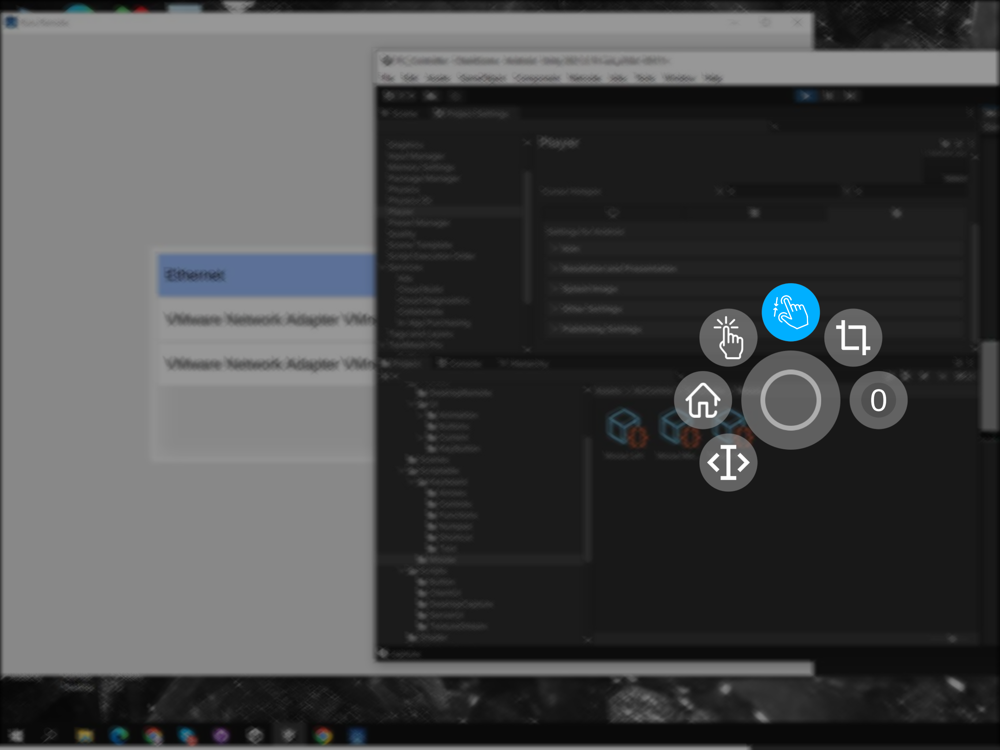The width and height of the screenshot is (1000, 750).
Task: Open the Windows Start menu
Action: click(x=15, y=735)
